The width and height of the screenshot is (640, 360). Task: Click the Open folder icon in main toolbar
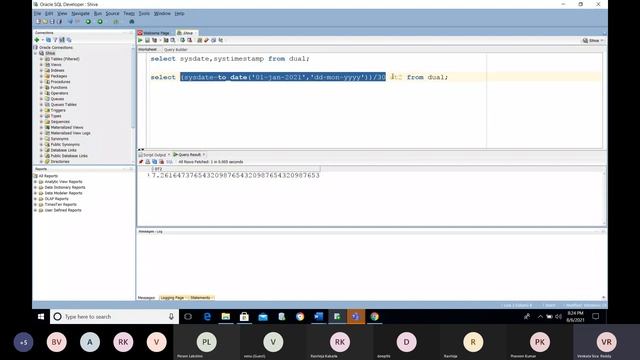click(x=45, y=21)
